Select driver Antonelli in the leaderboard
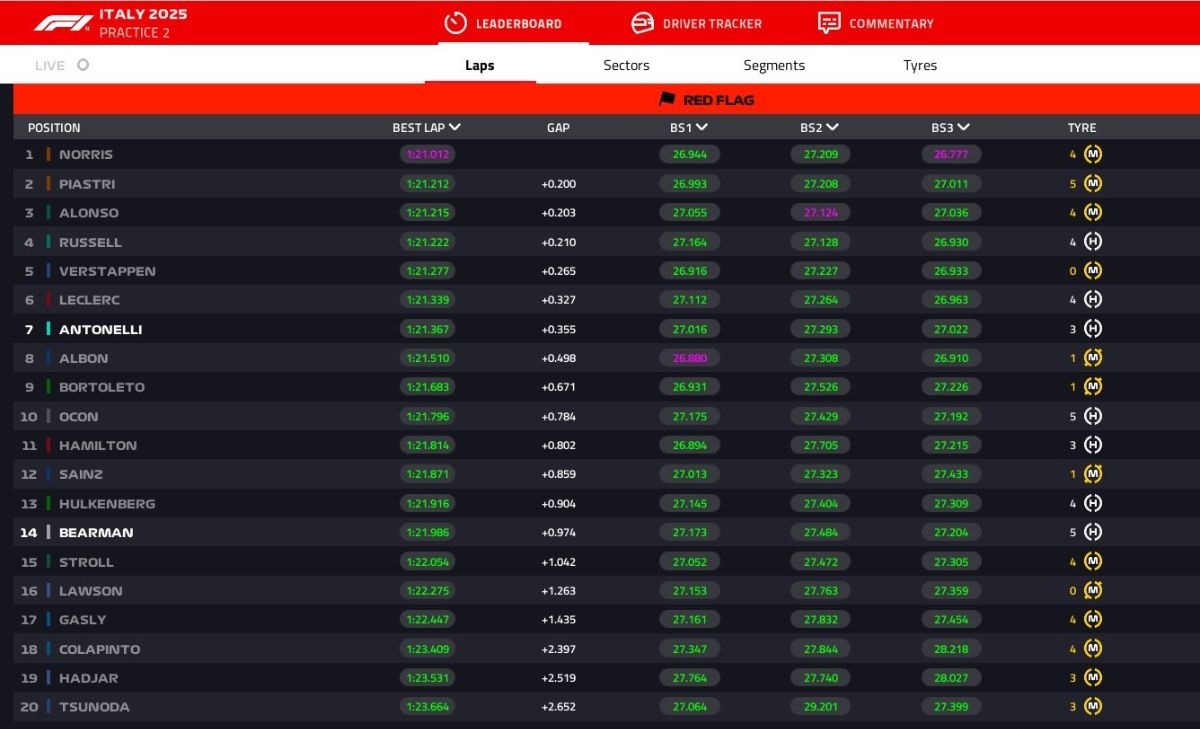This screenshot has width=1200, height=729. click(x=100, y=330)
